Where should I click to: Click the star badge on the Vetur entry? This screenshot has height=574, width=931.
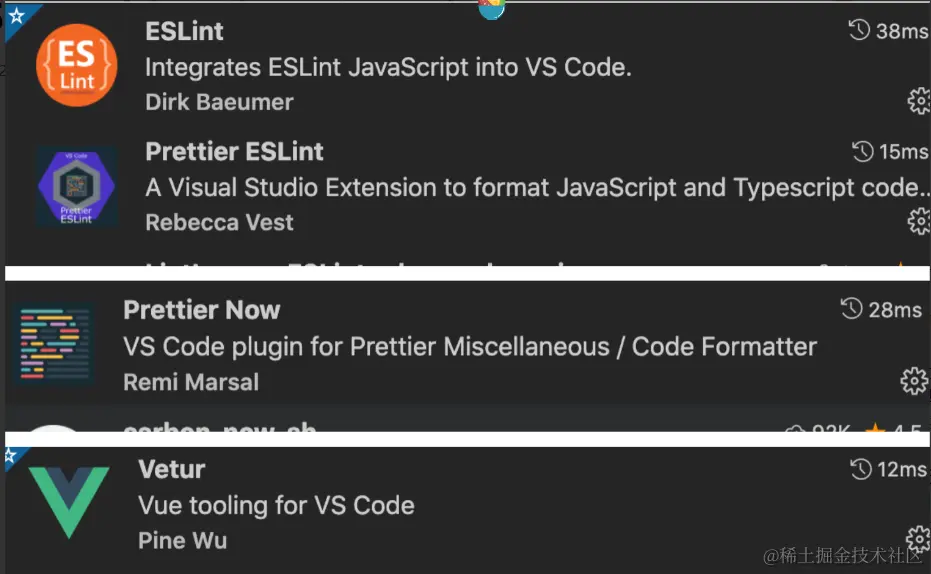[x=12, y=457]
